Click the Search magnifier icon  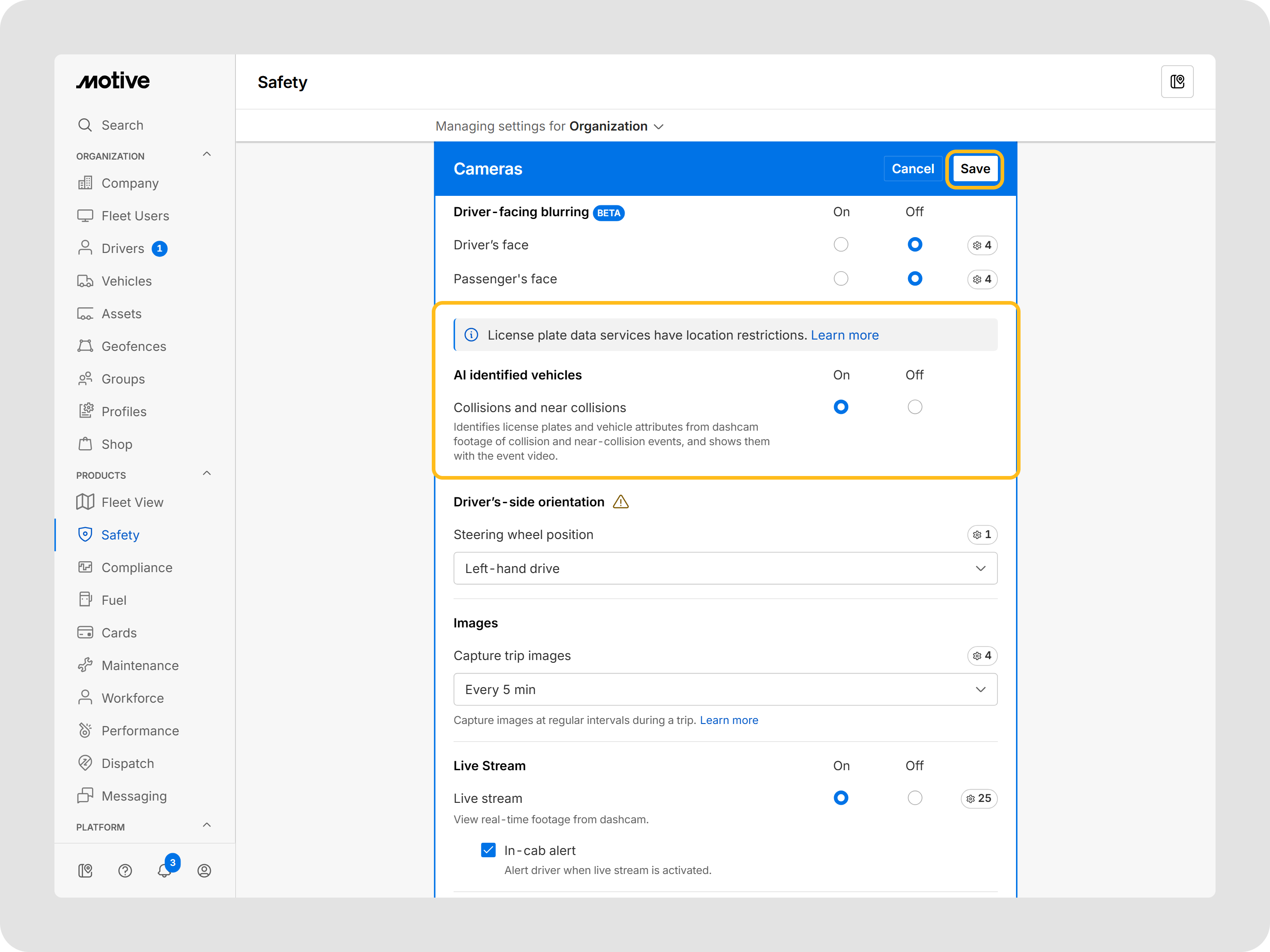pos(85,125)
